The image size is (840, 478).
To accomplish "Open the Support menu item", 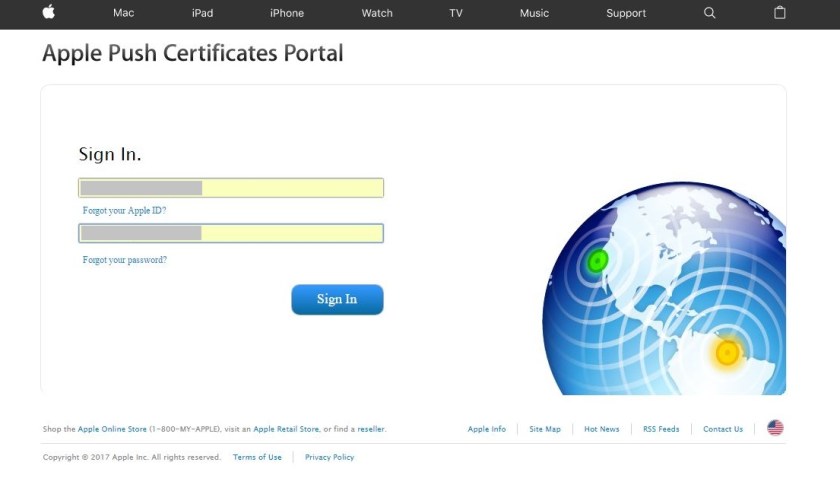I will [626, 13].
